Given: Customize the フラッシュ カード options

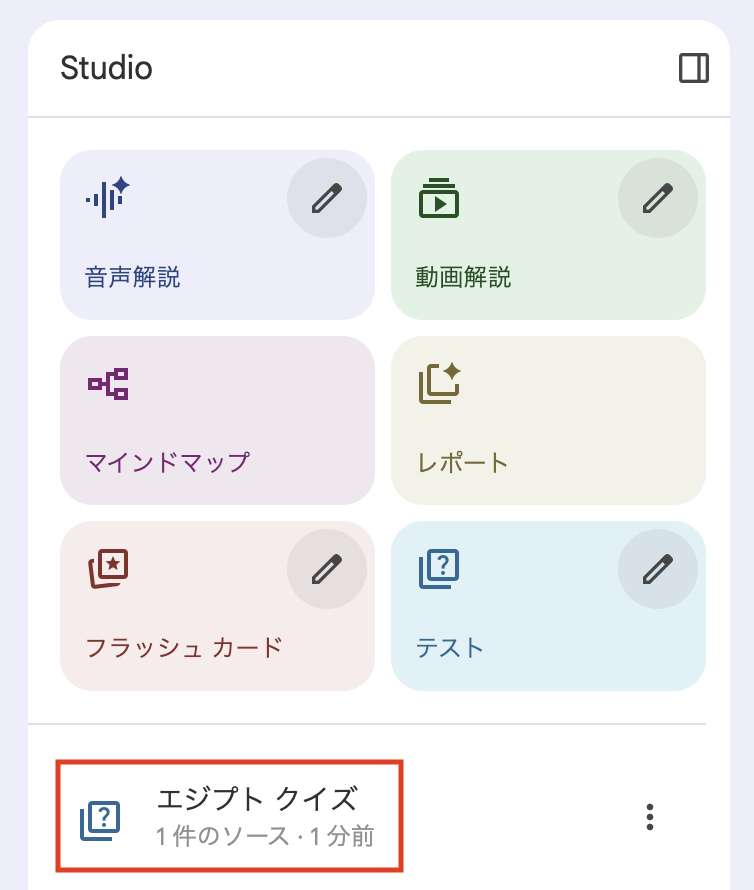Looking at the screenshot, I should (x=326, y=570).
